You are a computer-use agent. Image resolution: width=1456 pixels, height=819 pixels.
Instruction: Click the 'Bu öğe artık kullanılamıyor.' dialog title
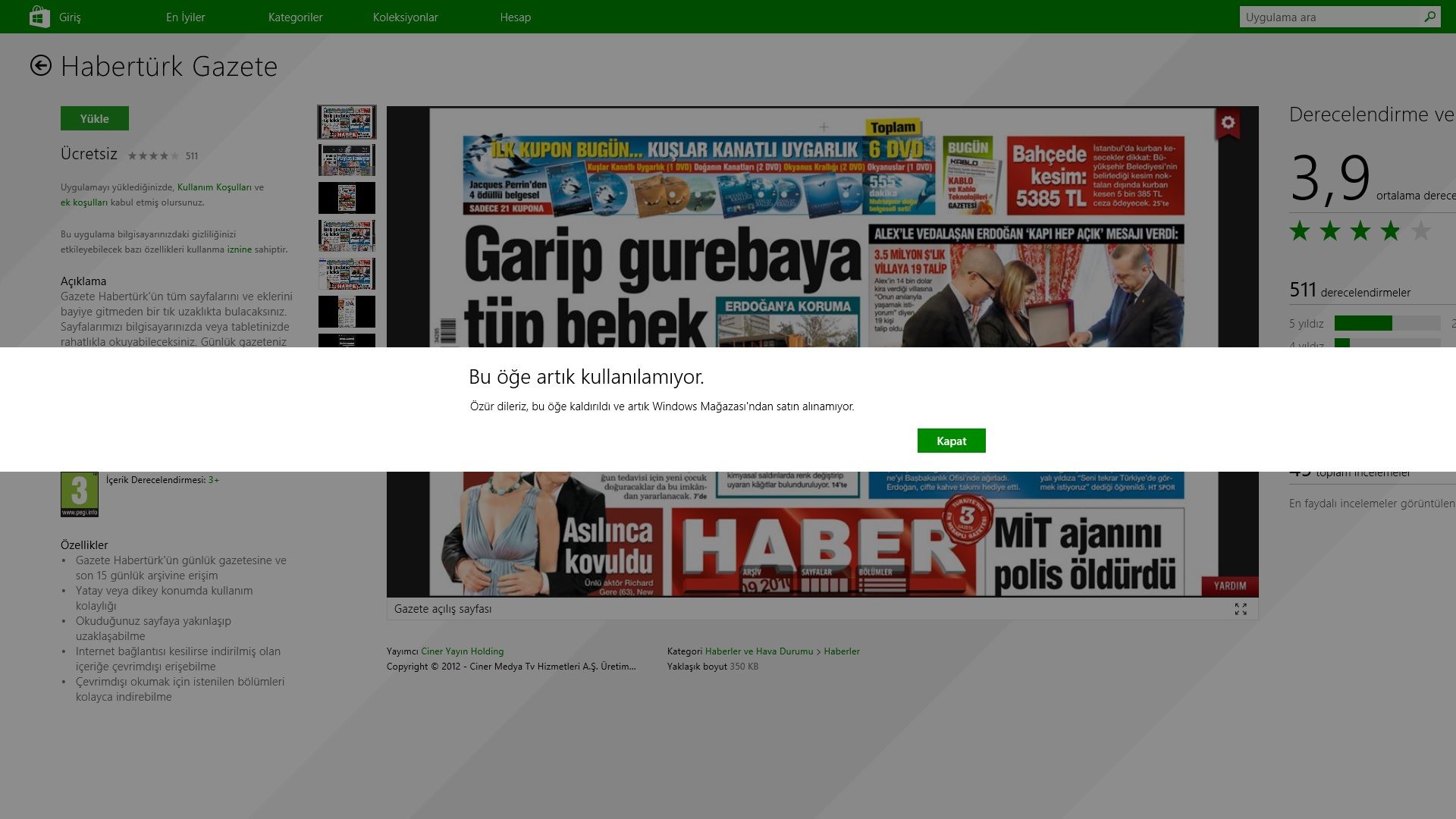[586, 377]
